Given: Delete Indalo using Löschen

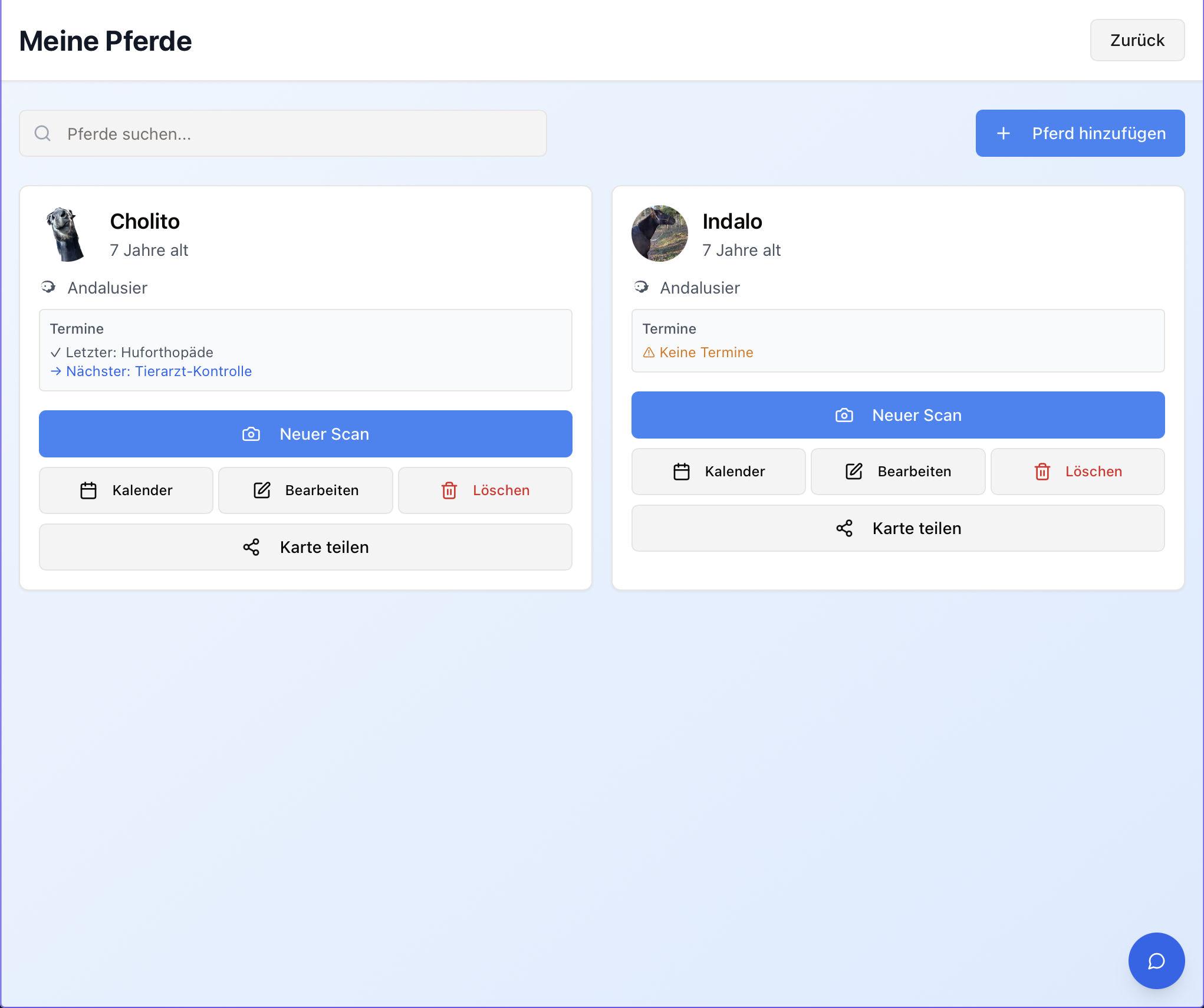Looking at the screenshot, I should tap(1077, 472).
